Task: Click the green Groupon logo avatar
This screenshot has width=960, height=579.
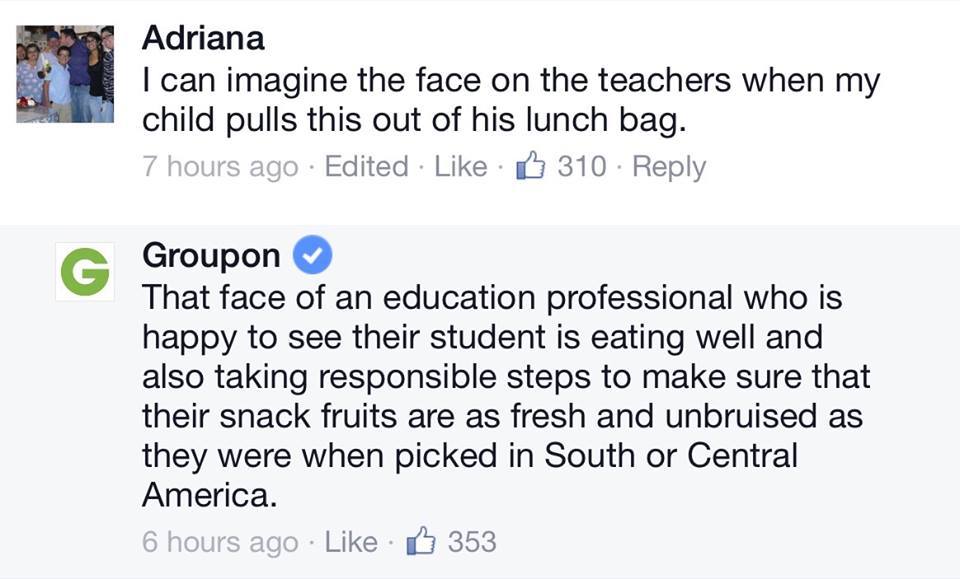Action: tap(85, 274)
